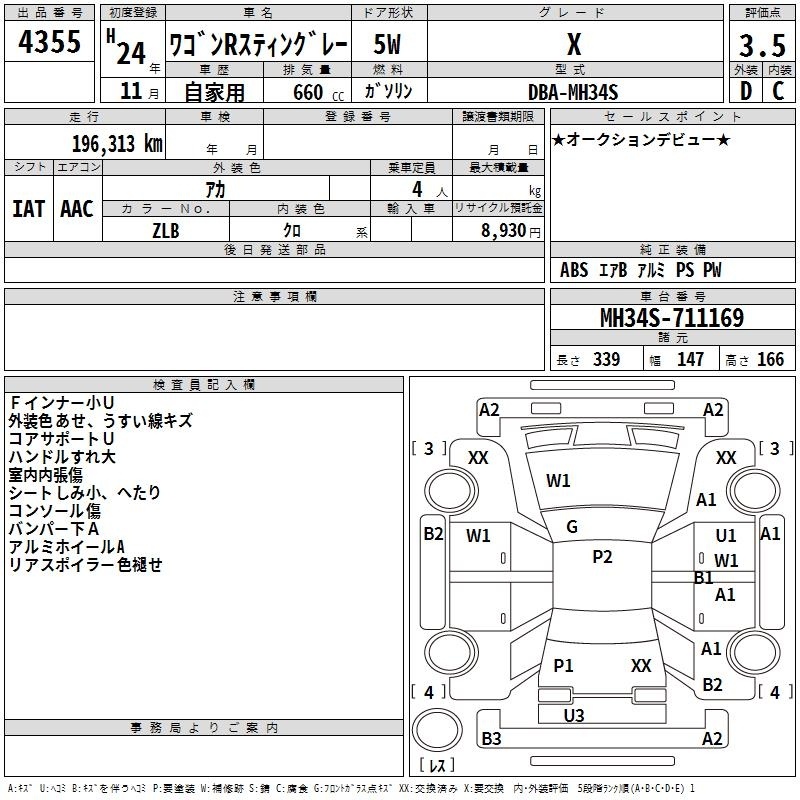Select the [レス] box below the diagram

437,767
